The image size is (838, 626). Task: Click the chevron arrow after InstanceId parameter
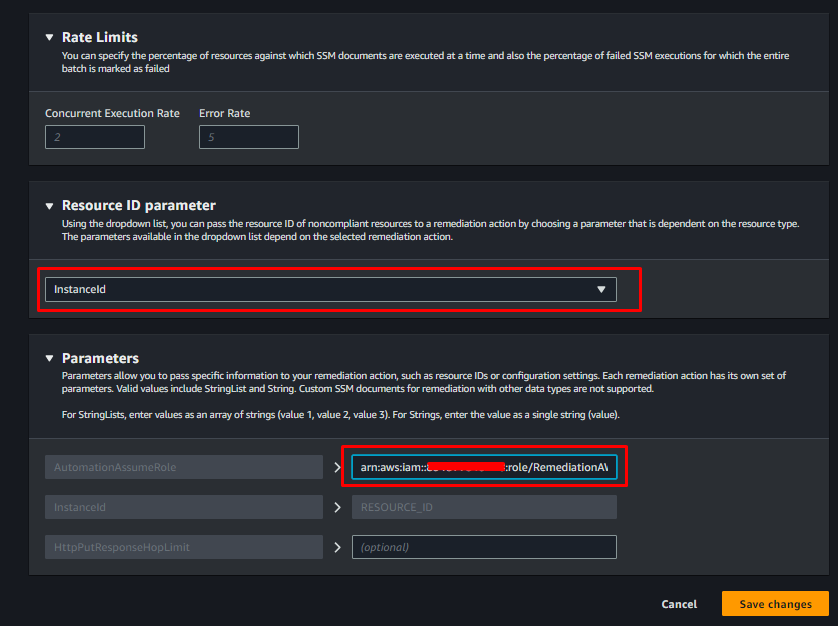pyautogui.click(x=337, y=507)
